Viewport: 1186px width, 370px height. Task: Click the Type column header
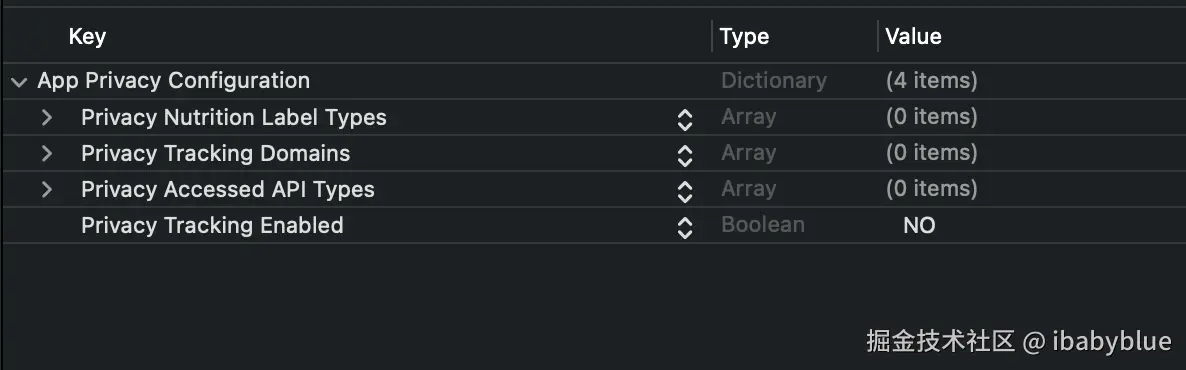744,36
